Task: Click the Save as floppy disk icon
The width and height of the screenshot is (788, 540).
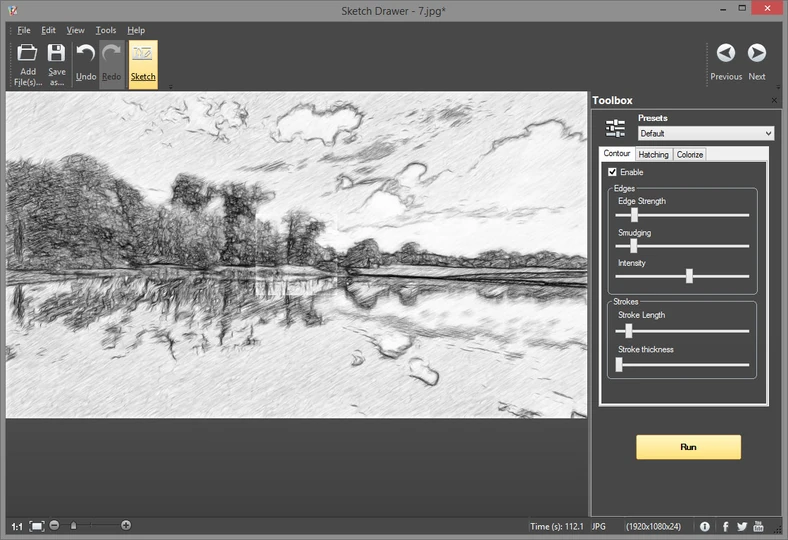Action: point(57,55)
